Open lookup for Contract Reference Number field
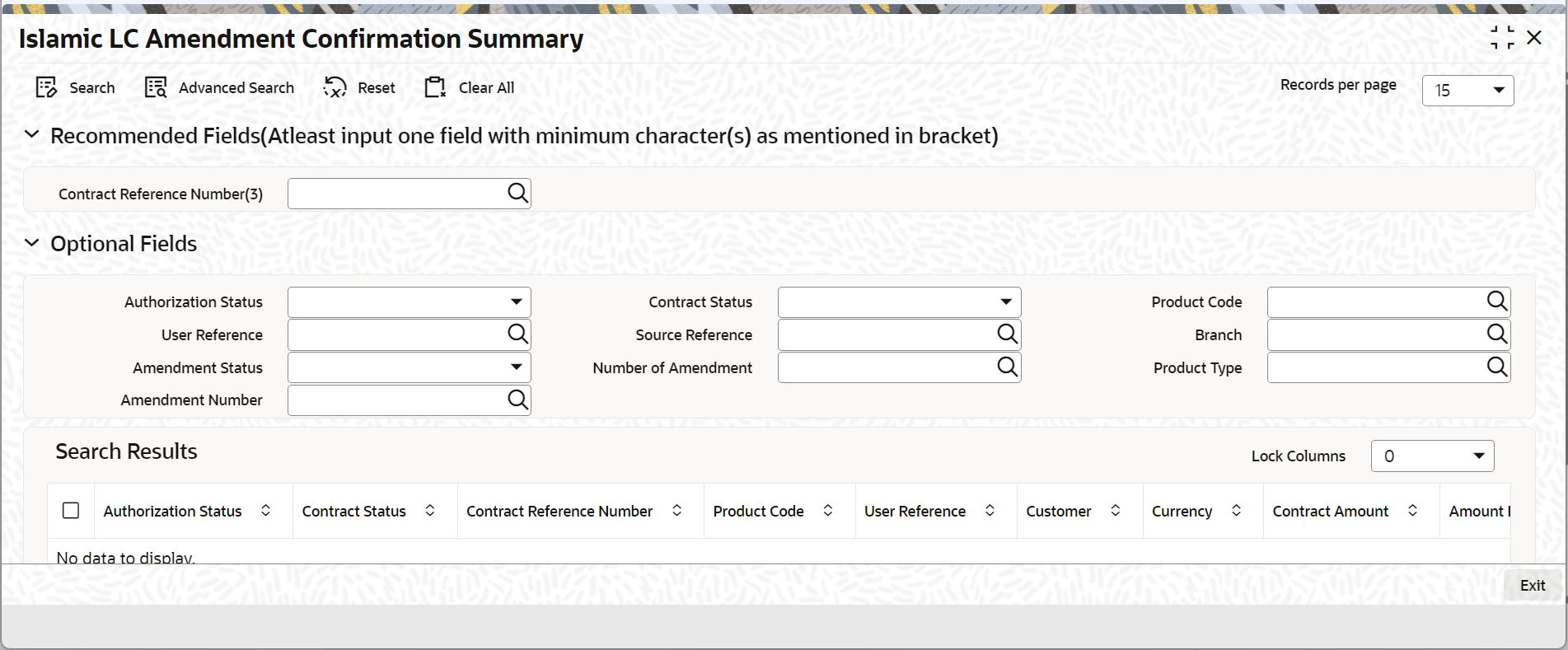Viewport: 1568px width, 650px height. click(517, 193)
